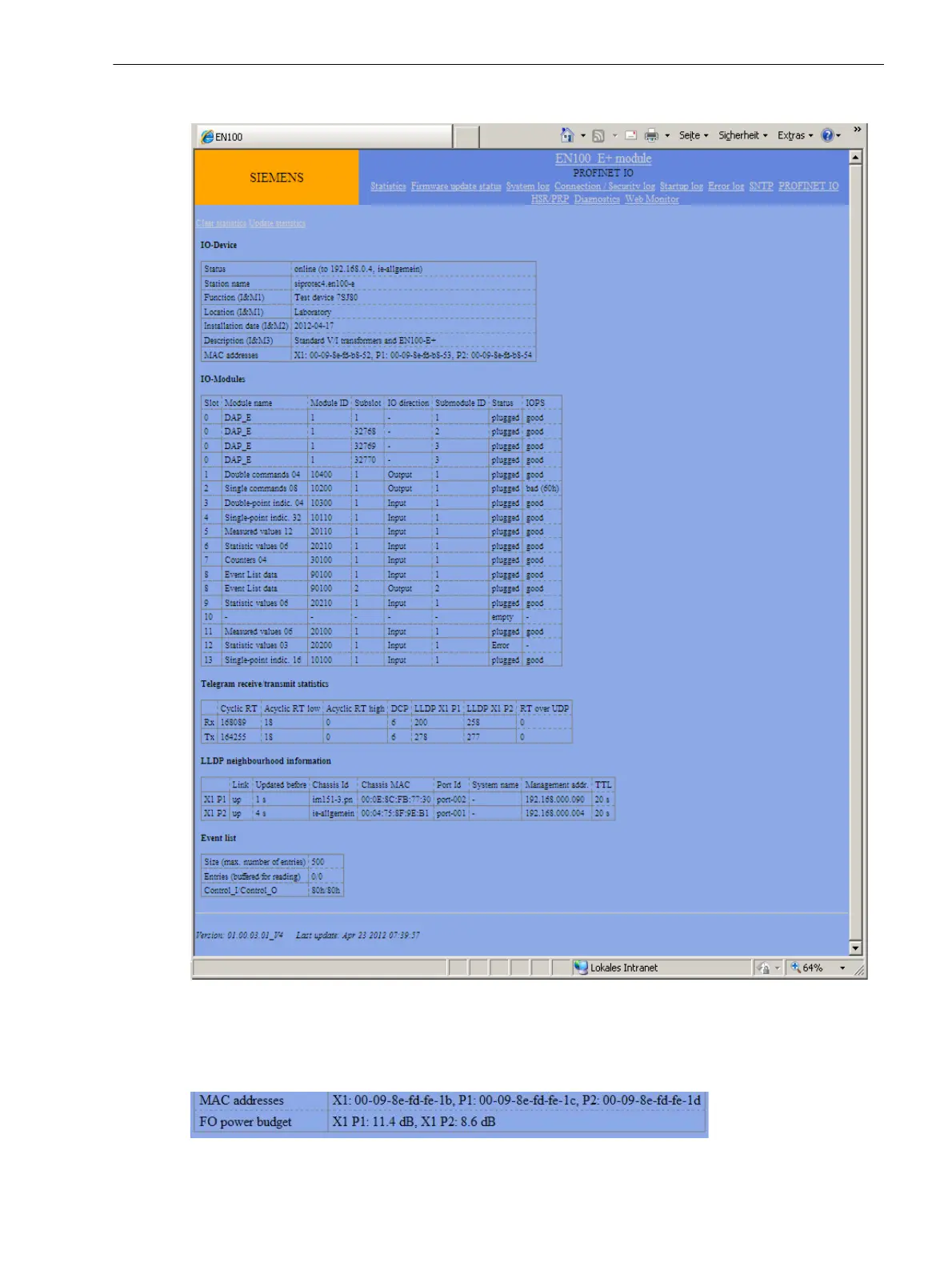Open the Connection / Security log link

pos(605,186)
